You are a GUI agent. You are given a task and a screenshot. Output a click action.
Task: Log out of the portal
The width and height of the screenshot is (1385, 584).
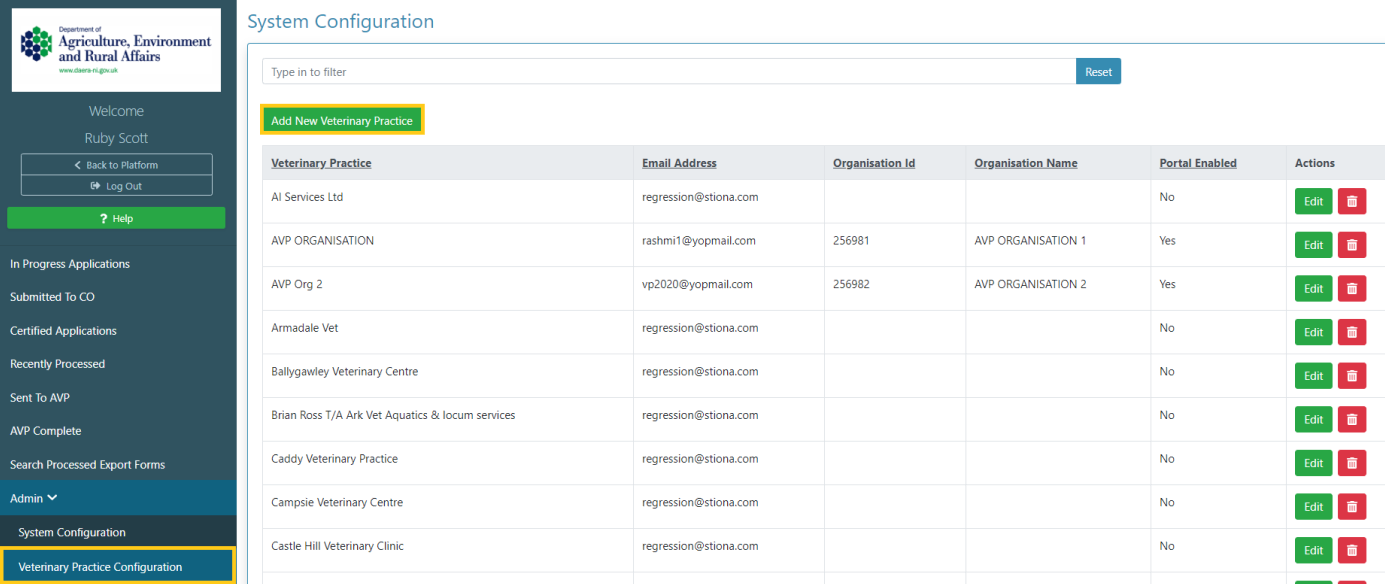[116, 186]
